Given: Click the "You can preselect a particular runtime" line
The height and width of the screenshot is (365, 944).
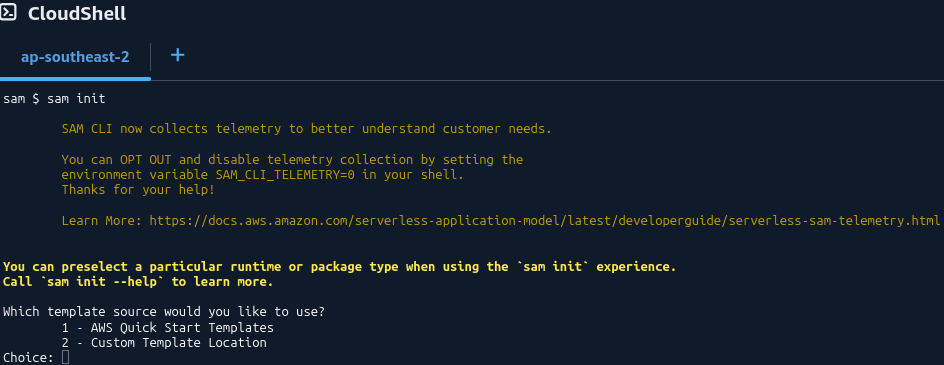Looking at the screenshot, I should coord(340,266).
